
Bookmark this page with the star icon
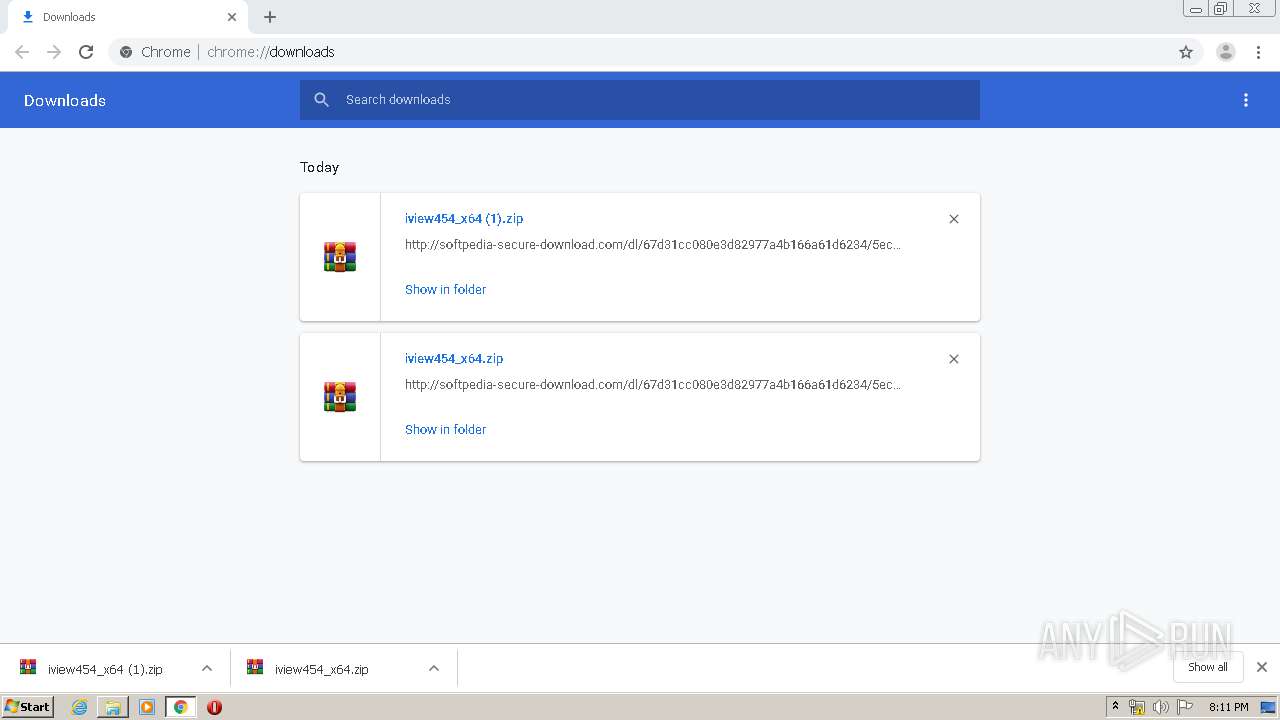[x=1186, y=52]
